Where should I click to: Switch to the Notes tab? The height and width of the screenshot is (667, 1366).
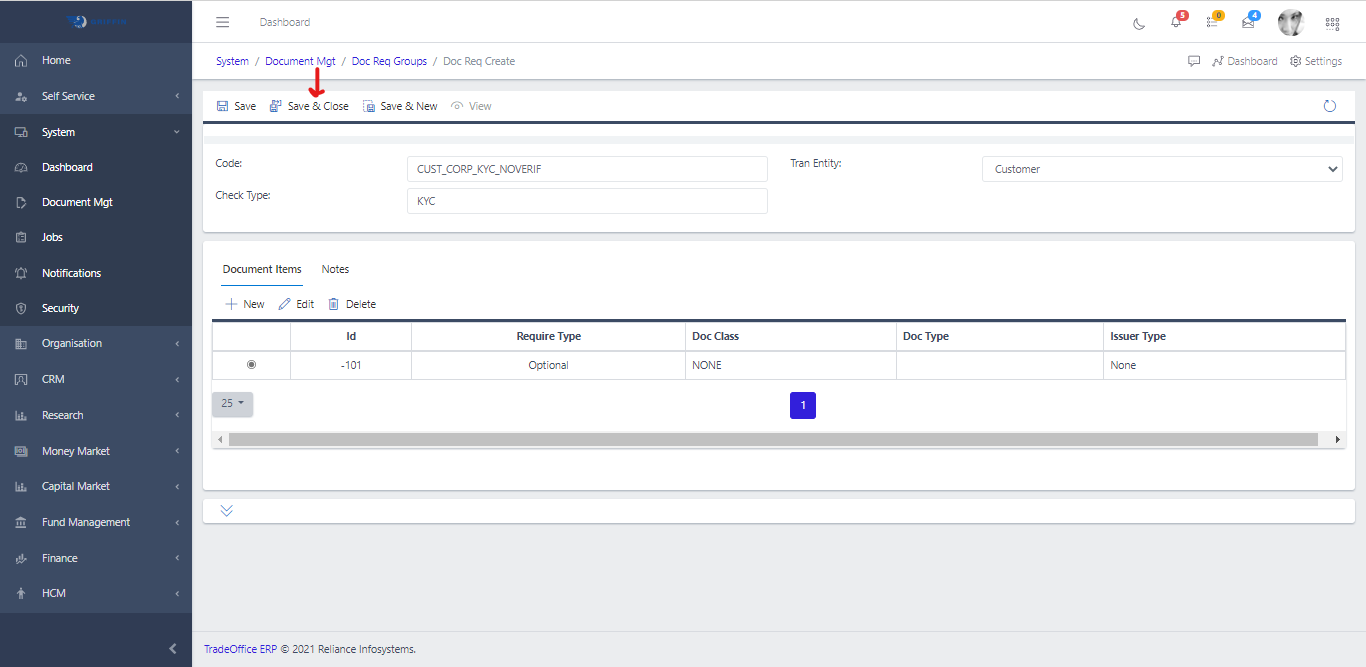coord(335,269)
